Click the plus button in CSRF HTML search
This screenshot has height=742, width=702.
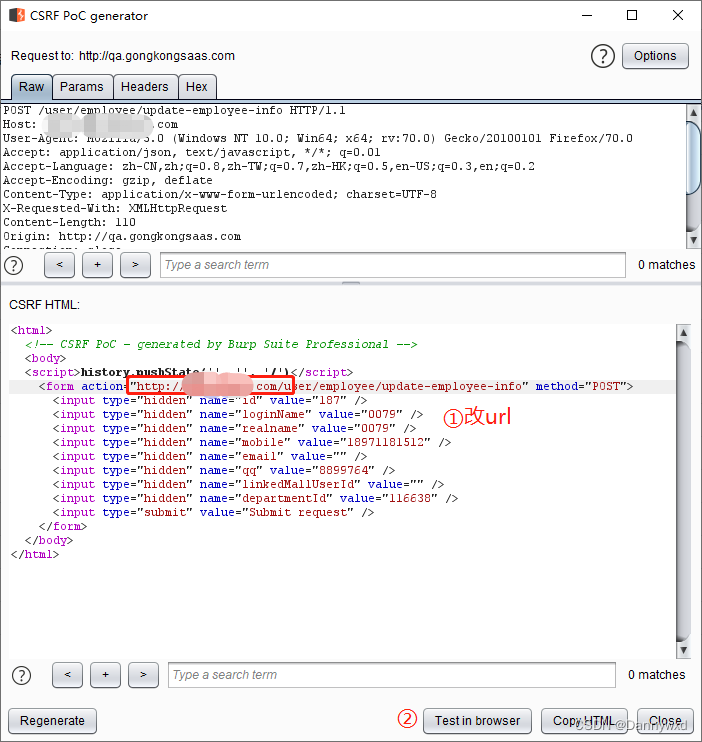point(105,675)
